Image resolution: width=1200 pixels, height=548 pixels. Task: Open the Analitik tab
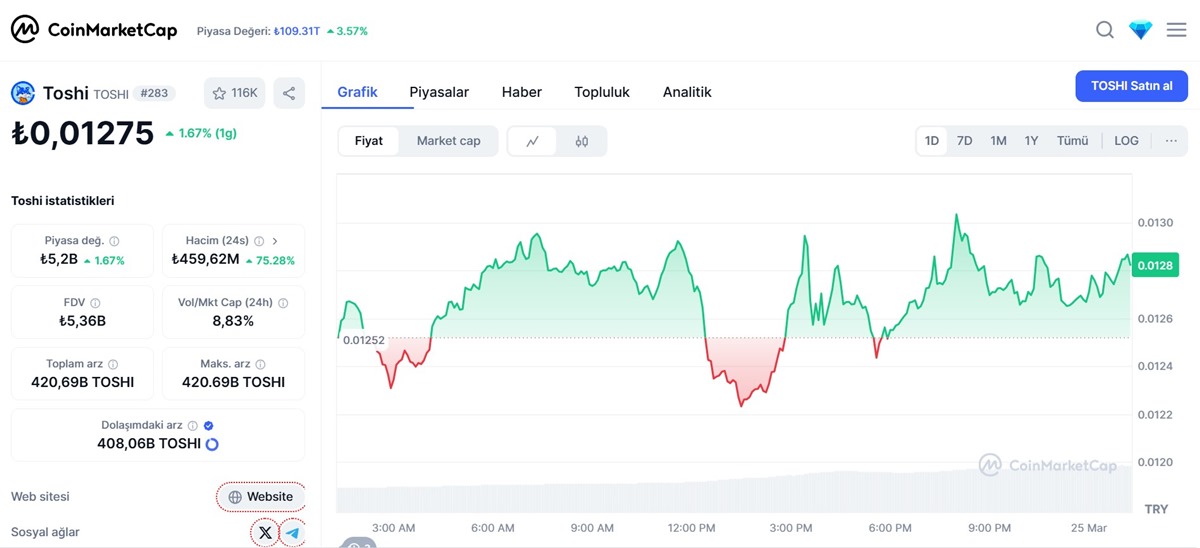pos(687,92)
